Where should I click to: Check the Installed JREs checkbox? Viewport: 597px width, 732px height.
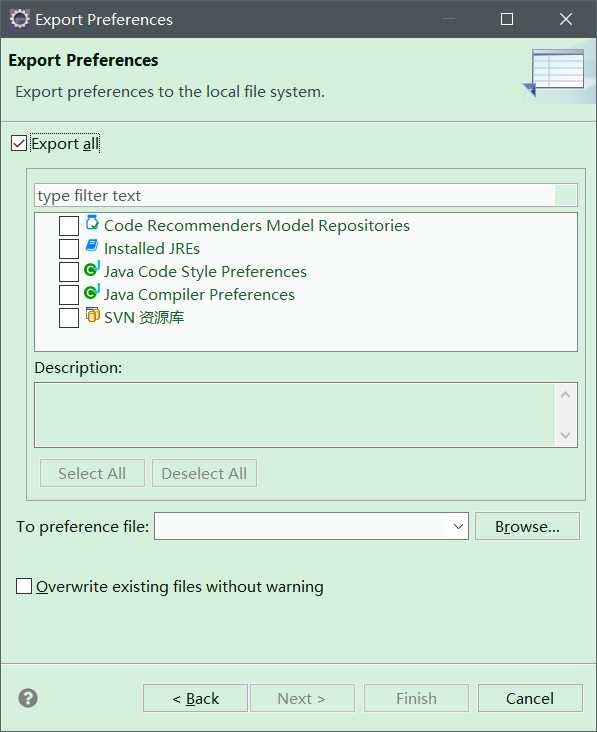(69, 249)
